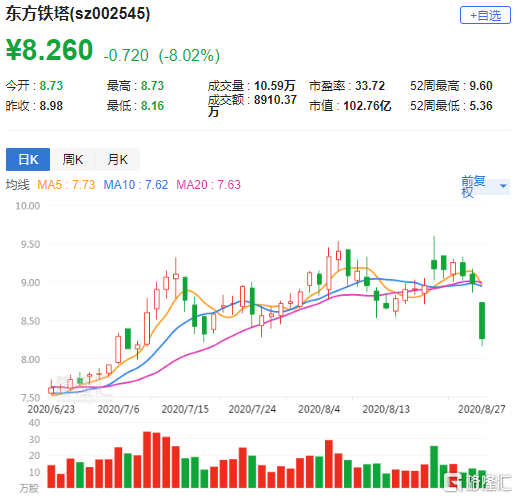
Task: Click the 52周最高 value 9.60
Action: tap(481, 86)
